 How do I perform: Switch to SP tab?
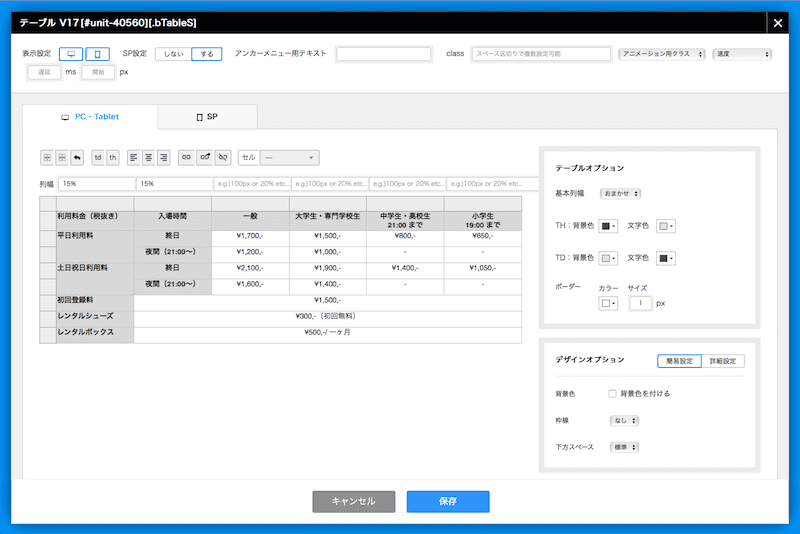tap(207, 117)
